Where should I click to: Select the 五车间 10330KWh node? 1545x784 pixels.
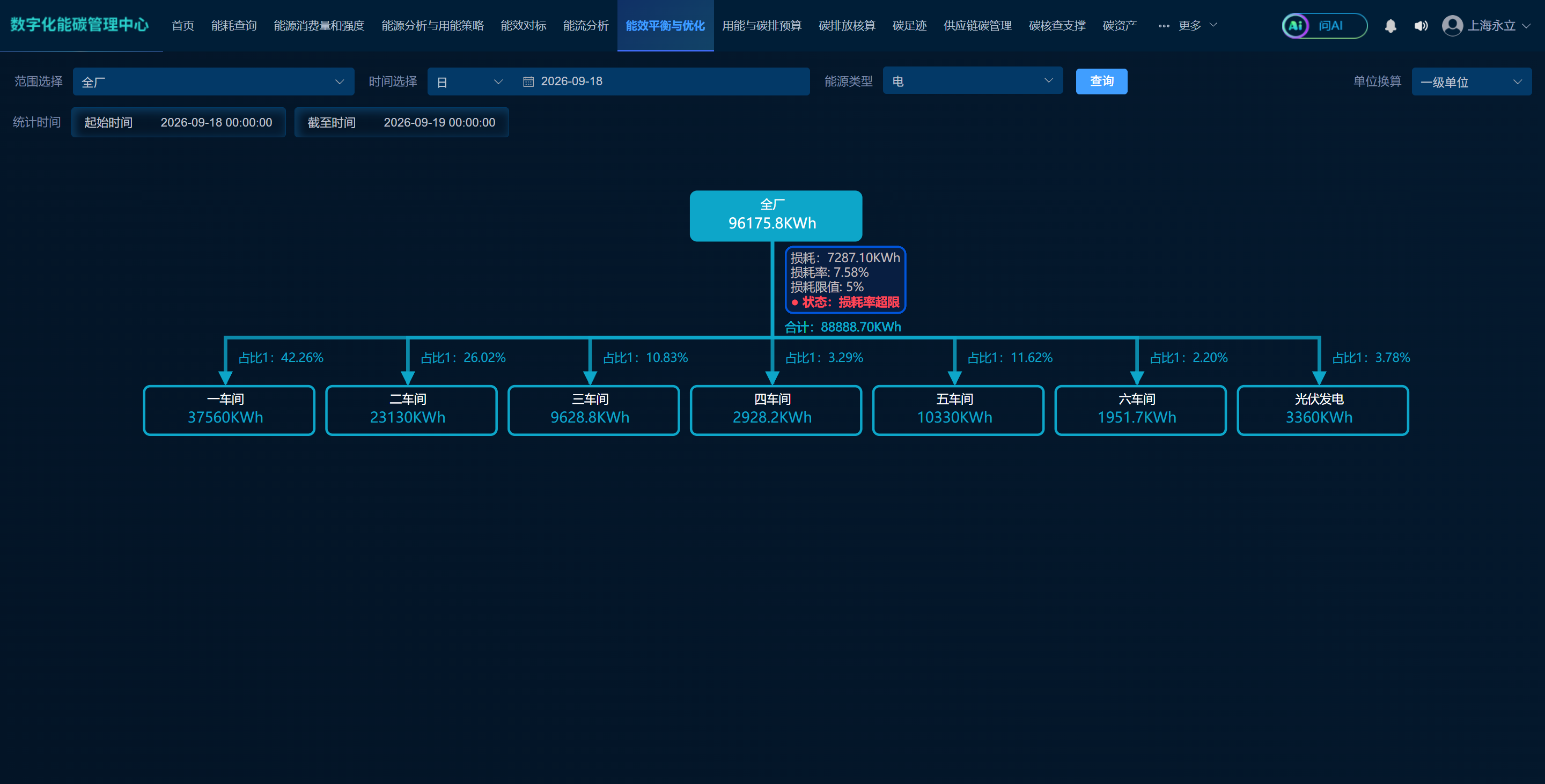959,410
